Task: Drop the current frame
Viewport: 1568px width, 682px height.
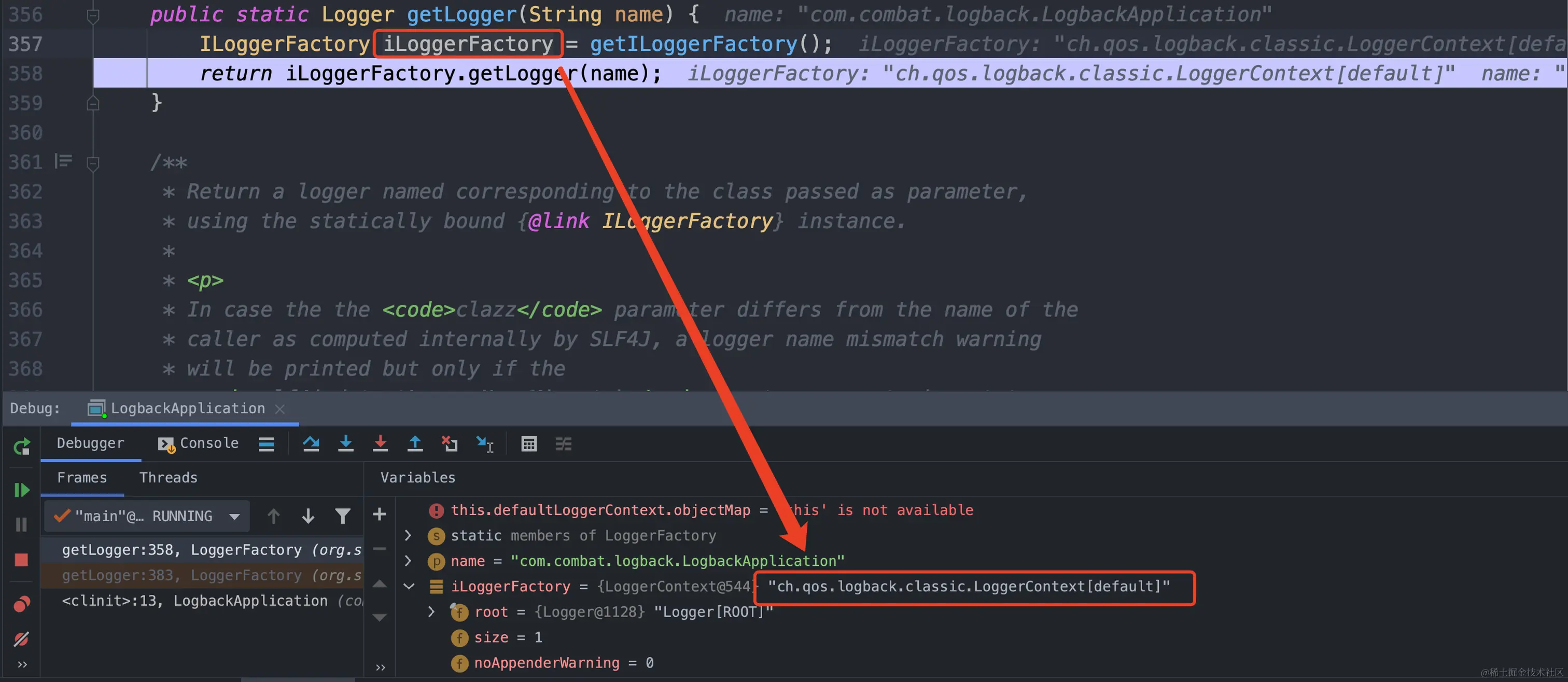Action: point(450,444)
